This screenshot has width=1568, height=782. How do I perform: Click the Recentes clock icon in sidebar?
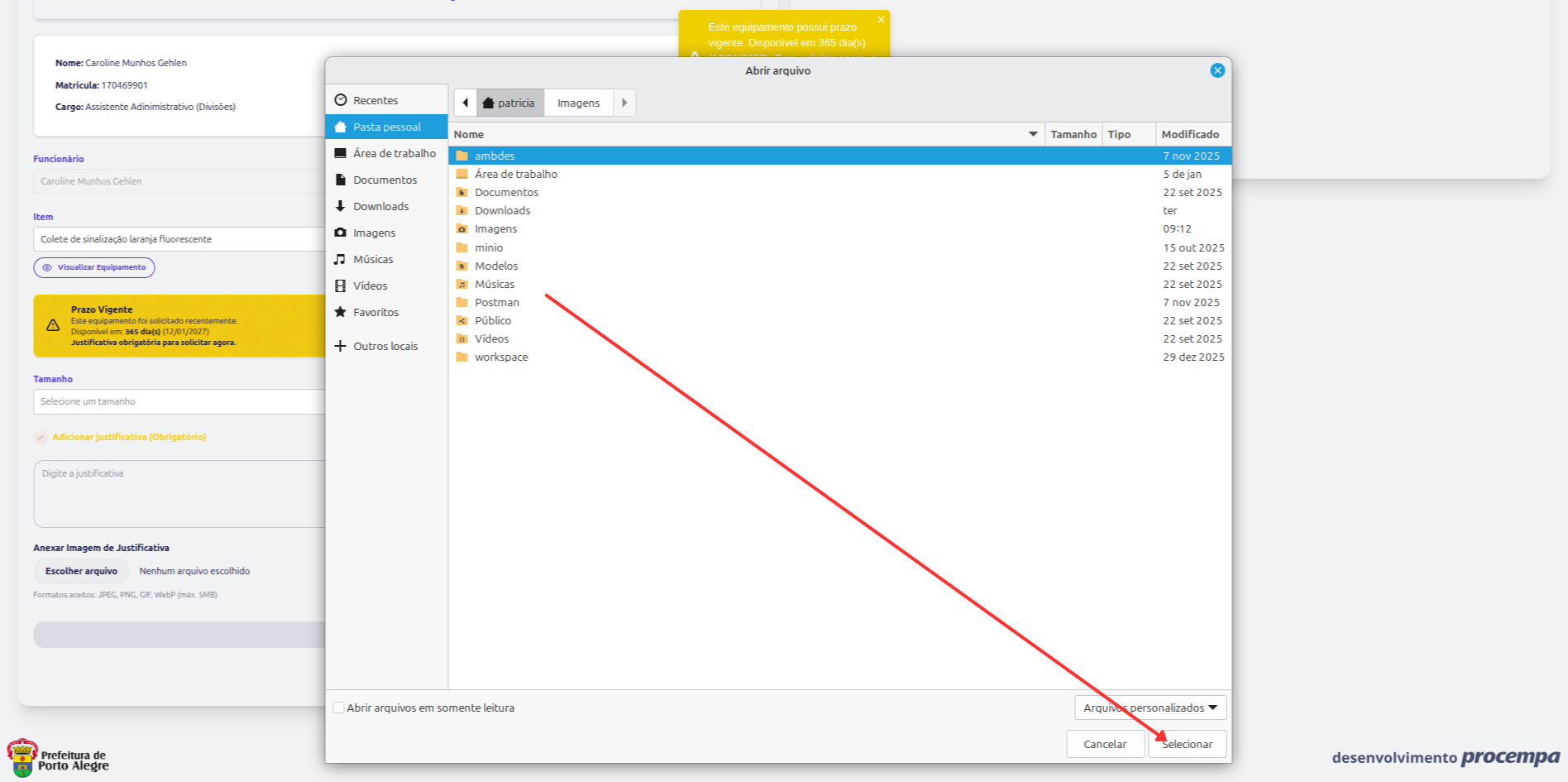pyautogui.click(x=340, y=100)
